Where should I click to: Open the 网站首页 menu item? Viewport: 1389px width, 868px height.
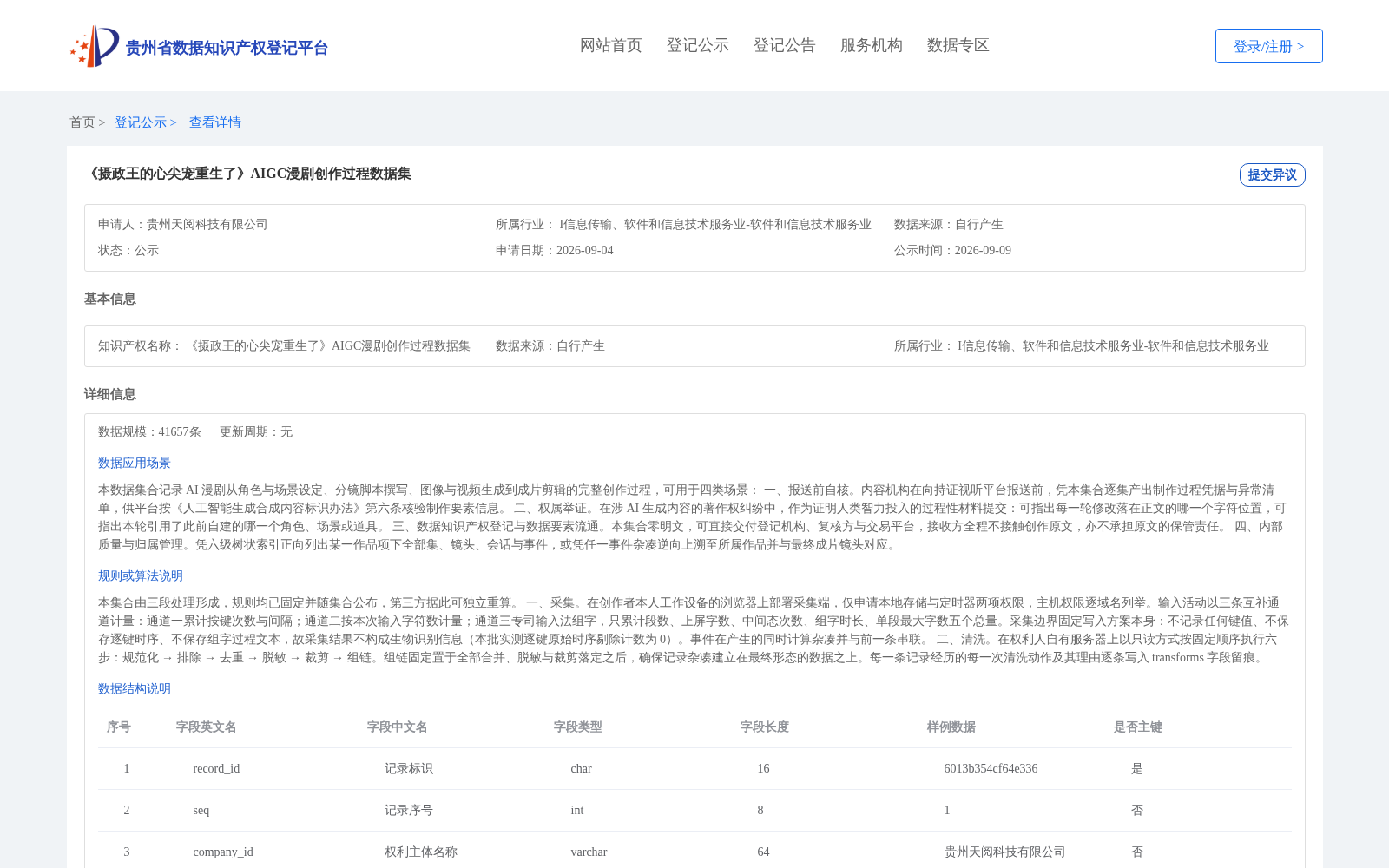(x=611, y=45)
